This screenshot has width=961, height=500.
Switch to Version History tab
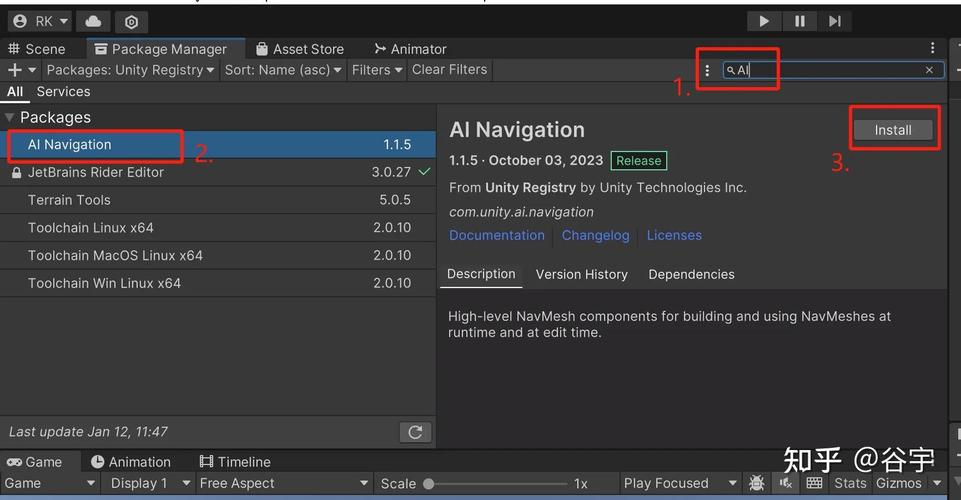click(582, 275)
